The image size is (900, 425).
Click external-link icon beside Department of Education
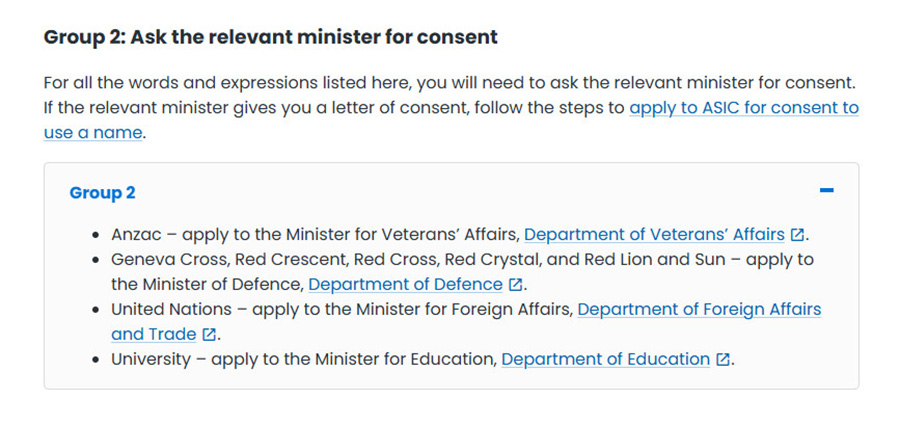(x=723, y=360)
